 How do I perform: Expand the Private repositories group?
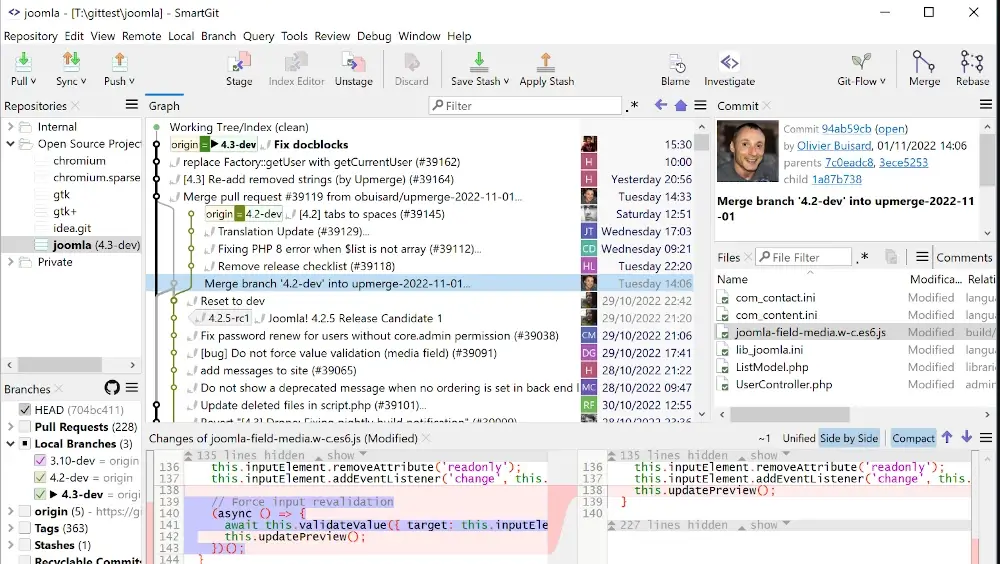(11, 262)
